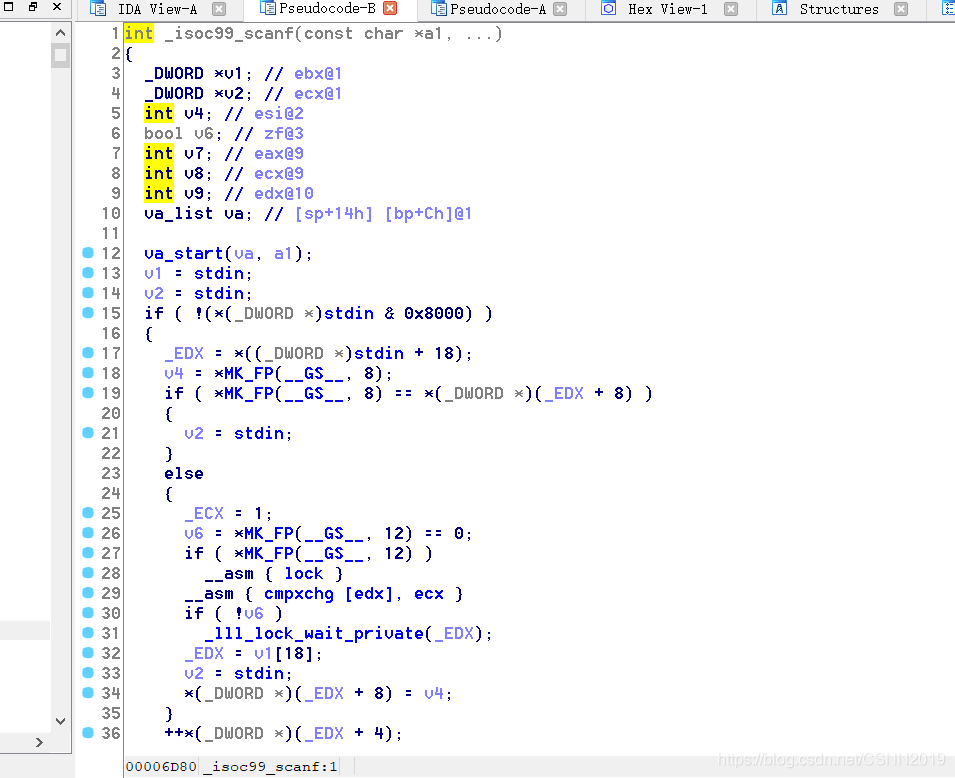This screenshot has width=955, height=778.
Task: Click the Hex View-1 tab icon
Action: coord(608,9)
